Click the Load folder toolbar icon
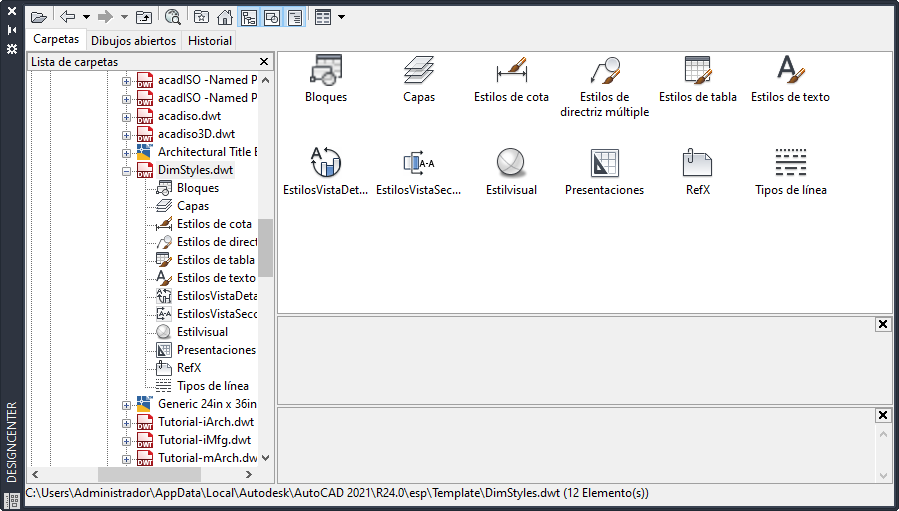Viewport: 899px width, 511px height. coord(38,17)
